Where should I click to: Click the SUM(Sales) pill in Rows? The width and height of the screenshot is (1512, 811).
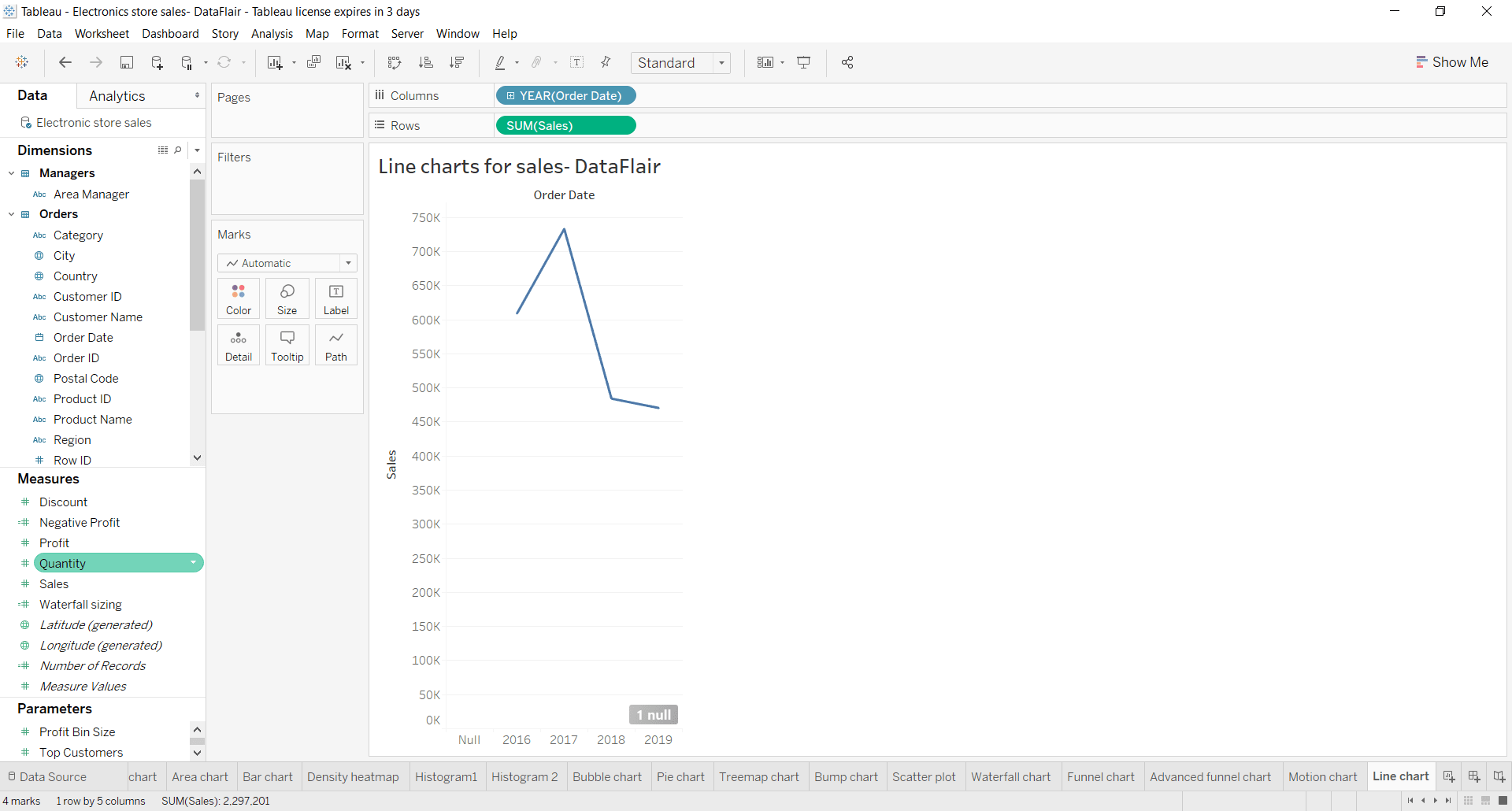pyautogui.click(x=565, y=125)
